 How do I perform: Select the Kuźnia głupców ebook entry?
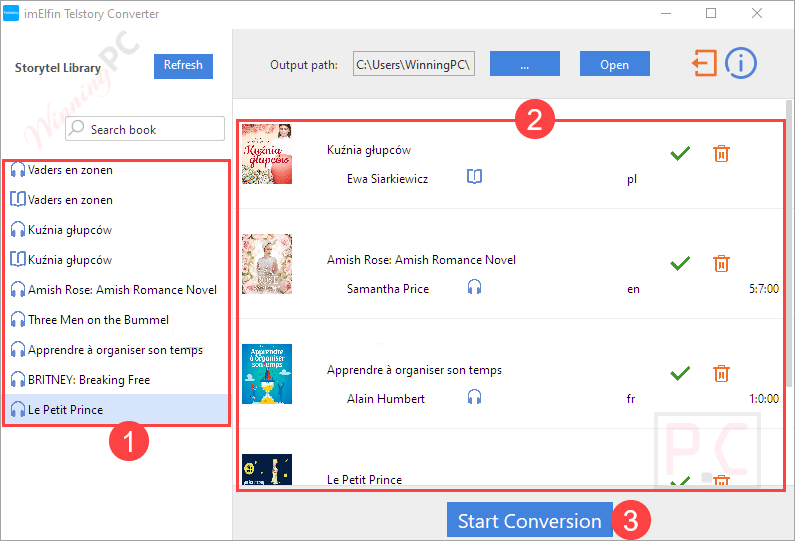(117, 260)
